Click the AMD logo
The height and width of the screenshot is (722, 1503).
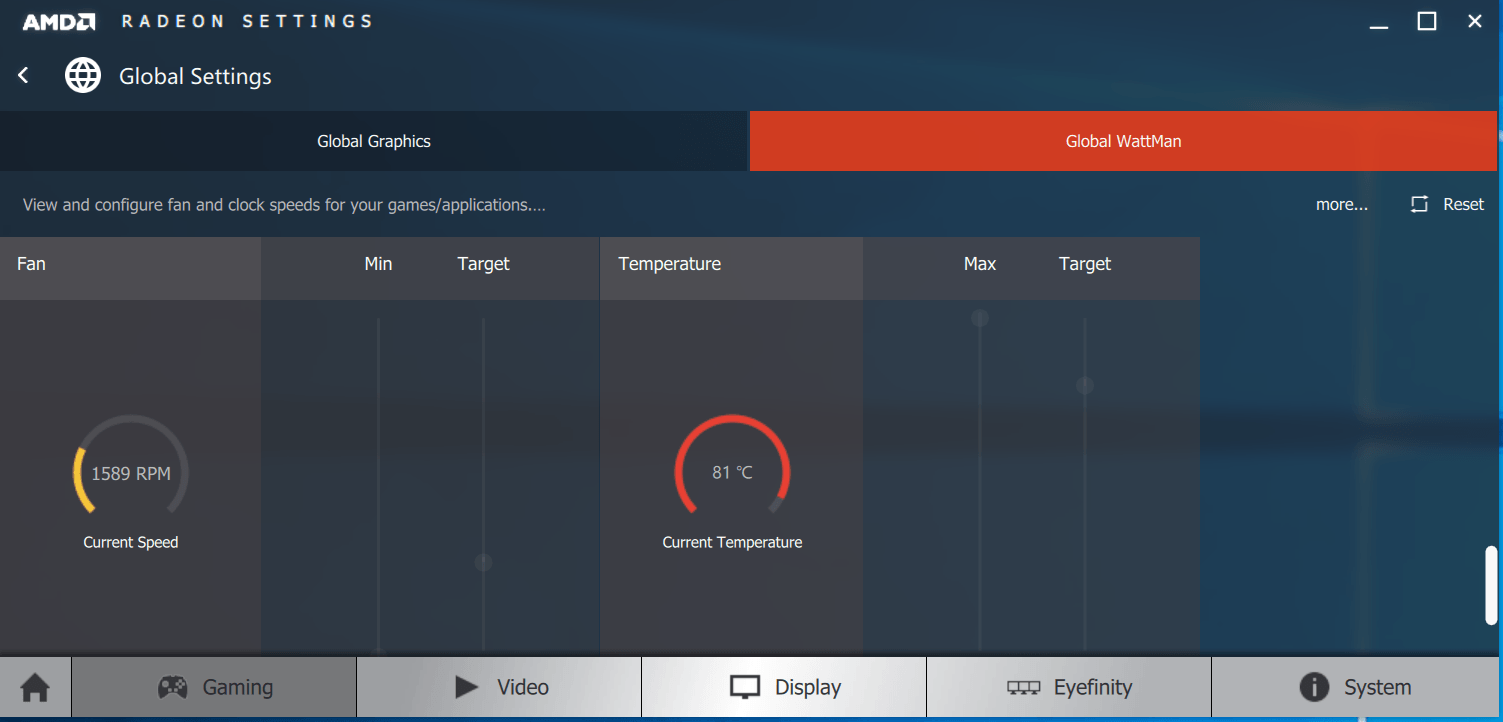[59, 21]
